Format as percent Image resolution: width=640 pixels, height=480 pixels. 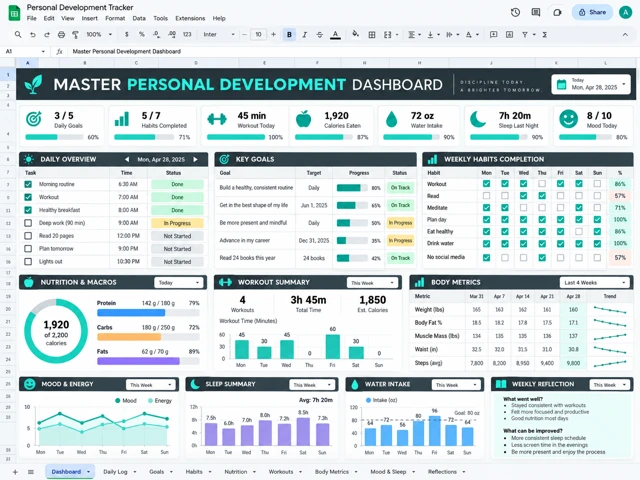pyautogui.click(x=142, y=35)
